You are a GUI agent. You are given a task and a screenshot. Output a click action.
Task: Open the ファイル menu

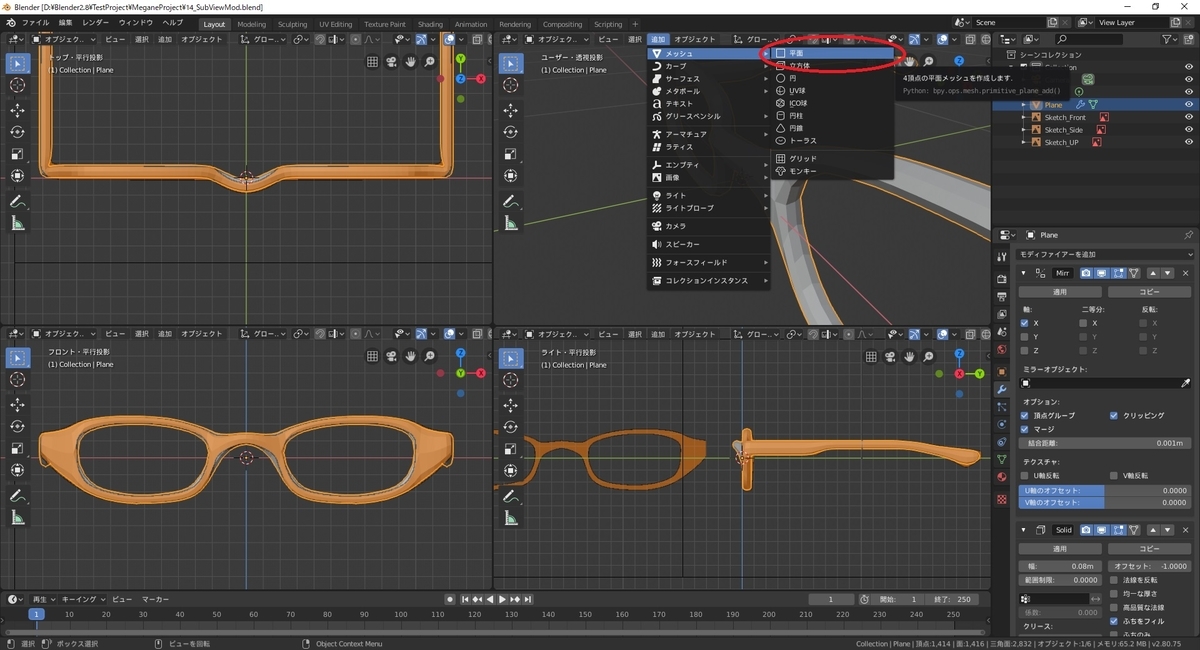[35, 23]
